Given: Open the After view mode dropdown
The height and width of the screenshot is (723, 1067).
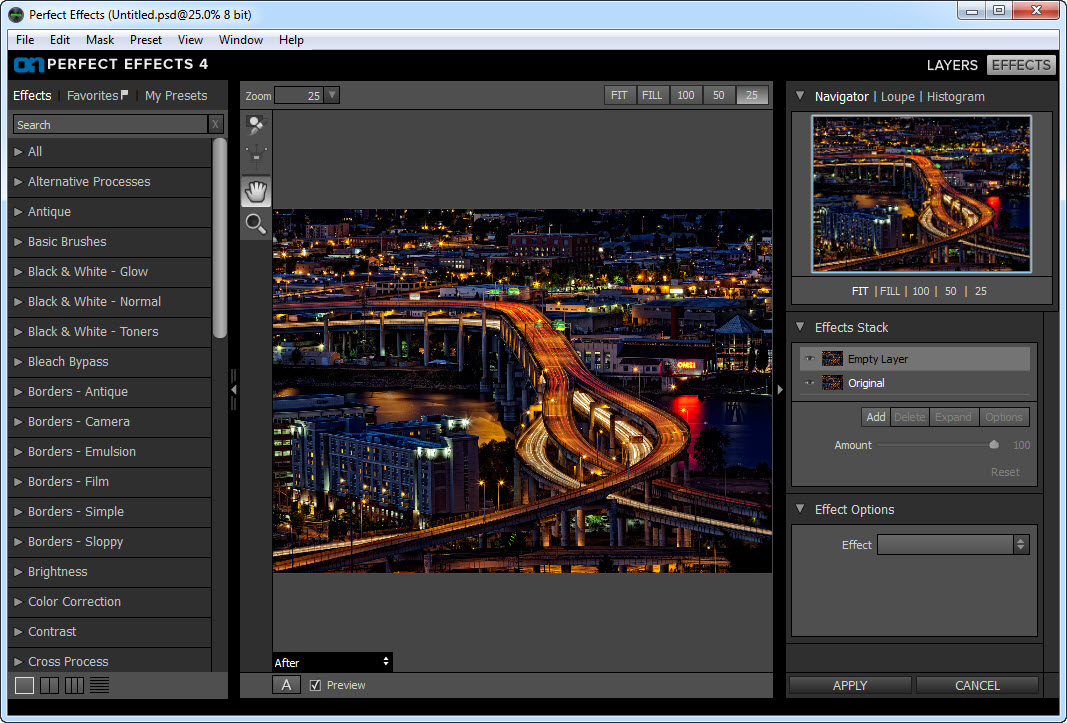Looking at the screenshot, I should [332, 662].
